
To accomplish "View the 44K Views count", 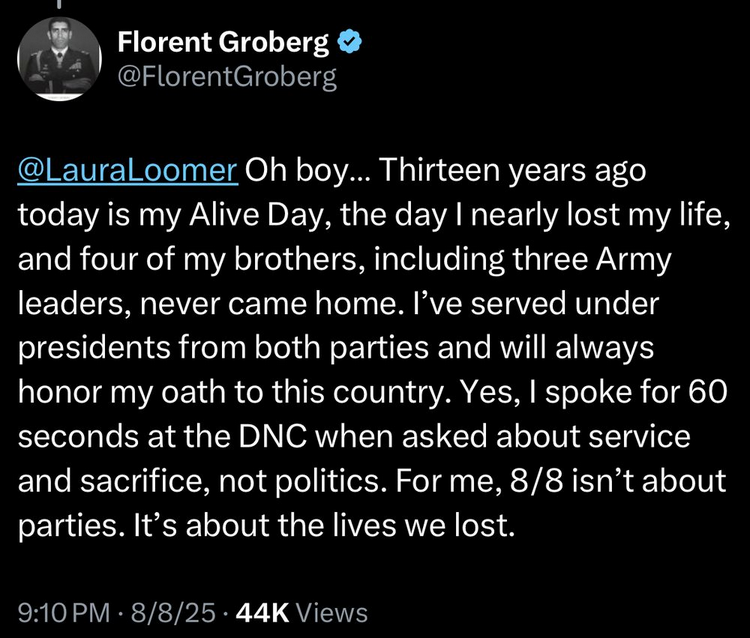I will click(302, 613).
